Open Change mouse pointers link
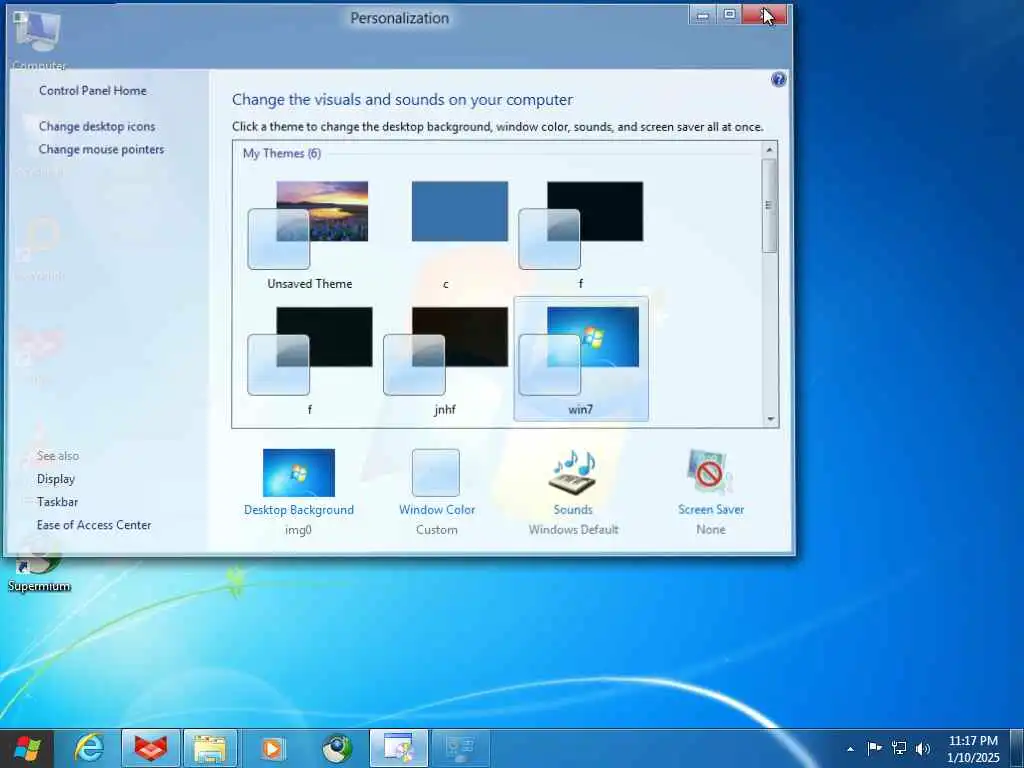The height and width of the screenshot is (768, 1024). (101, 150)
